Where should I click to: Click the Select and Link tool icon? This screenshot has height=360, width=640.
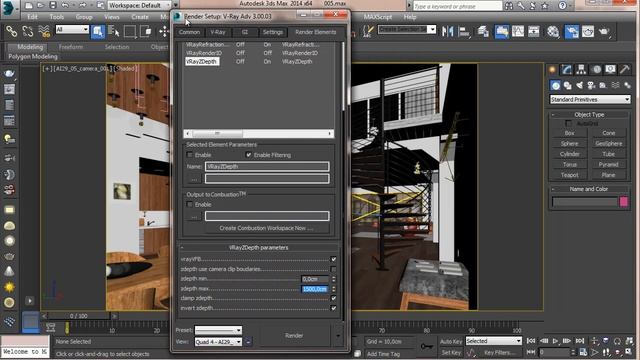tap(11, 31)
